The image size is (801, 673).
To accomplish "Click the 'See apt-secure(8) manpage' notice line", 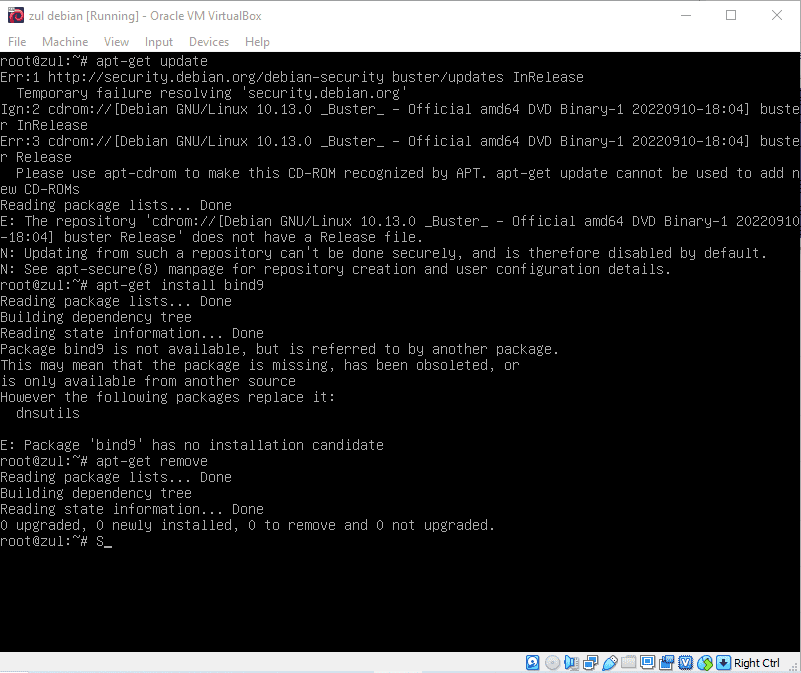I will (x=335, y=269).
